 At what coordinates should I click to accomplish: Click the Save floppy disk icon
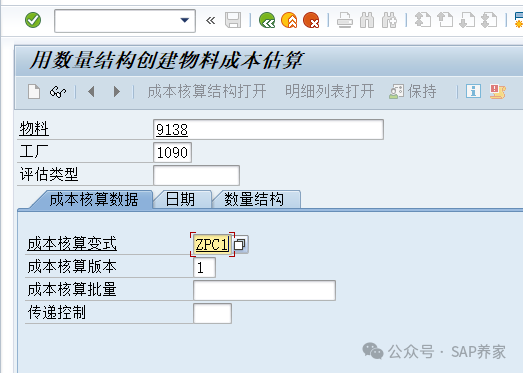(233, 20)
